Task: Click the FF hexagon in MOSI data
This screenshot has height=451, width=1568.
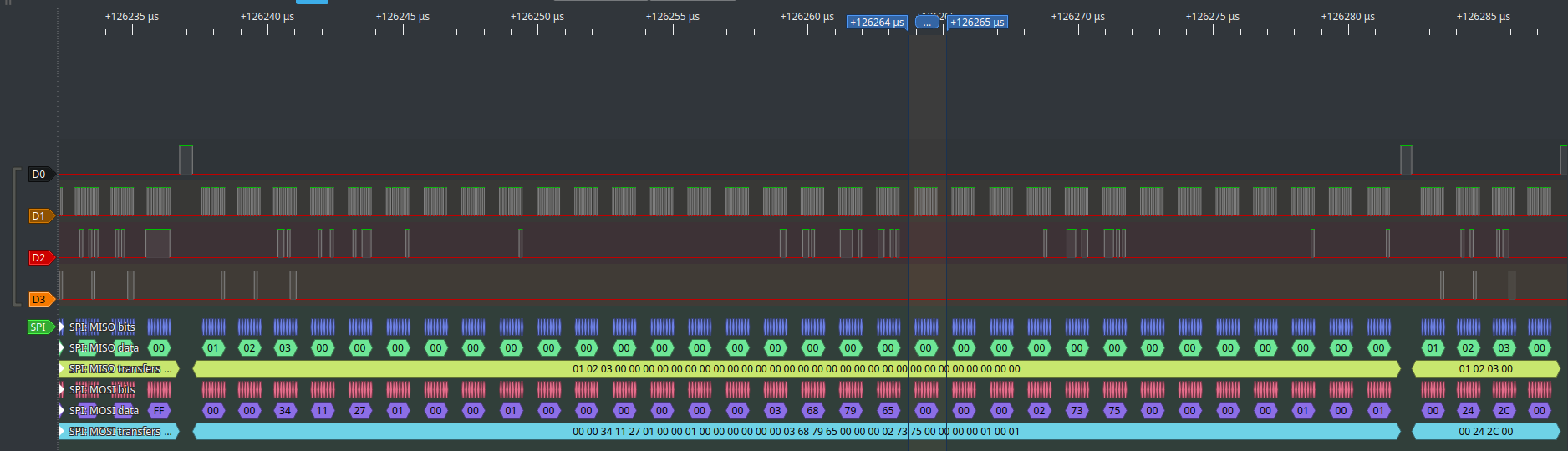Action: click(x=159, y=411)
